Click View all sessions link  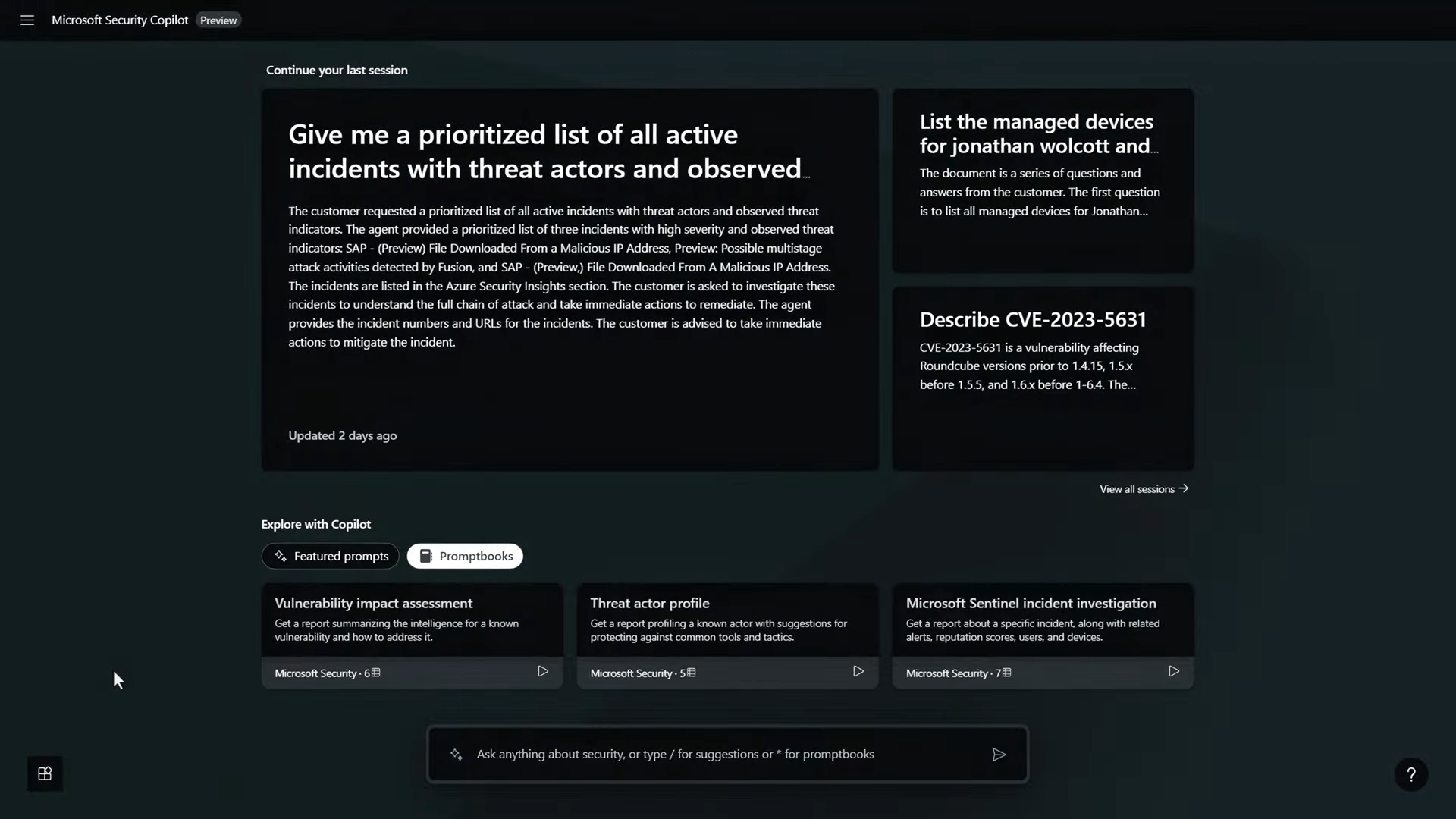[1144, 489]
